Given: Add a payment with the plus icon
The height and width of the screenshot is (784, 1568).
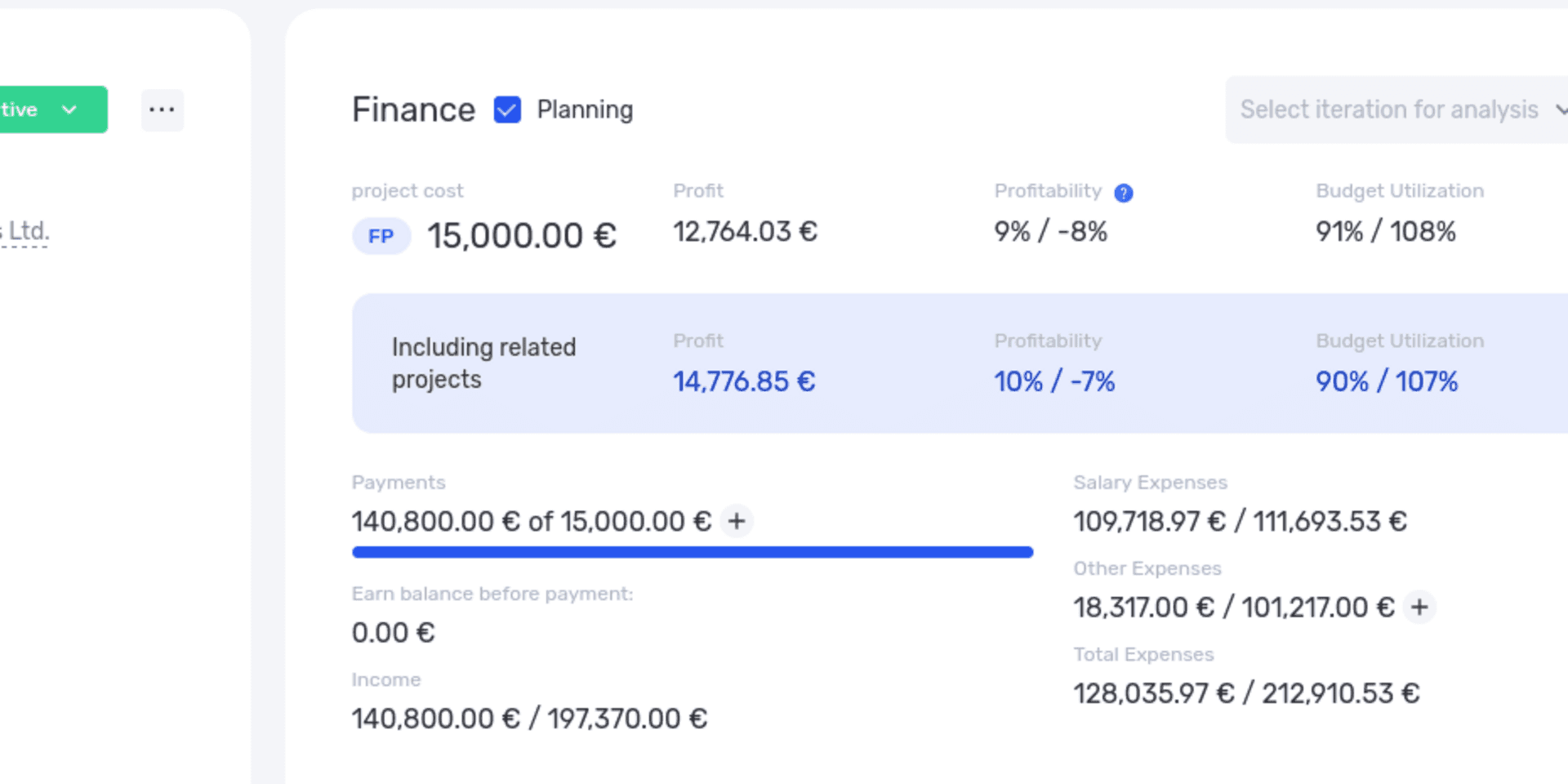Looking at the screenshot, I should pos(737,521).
